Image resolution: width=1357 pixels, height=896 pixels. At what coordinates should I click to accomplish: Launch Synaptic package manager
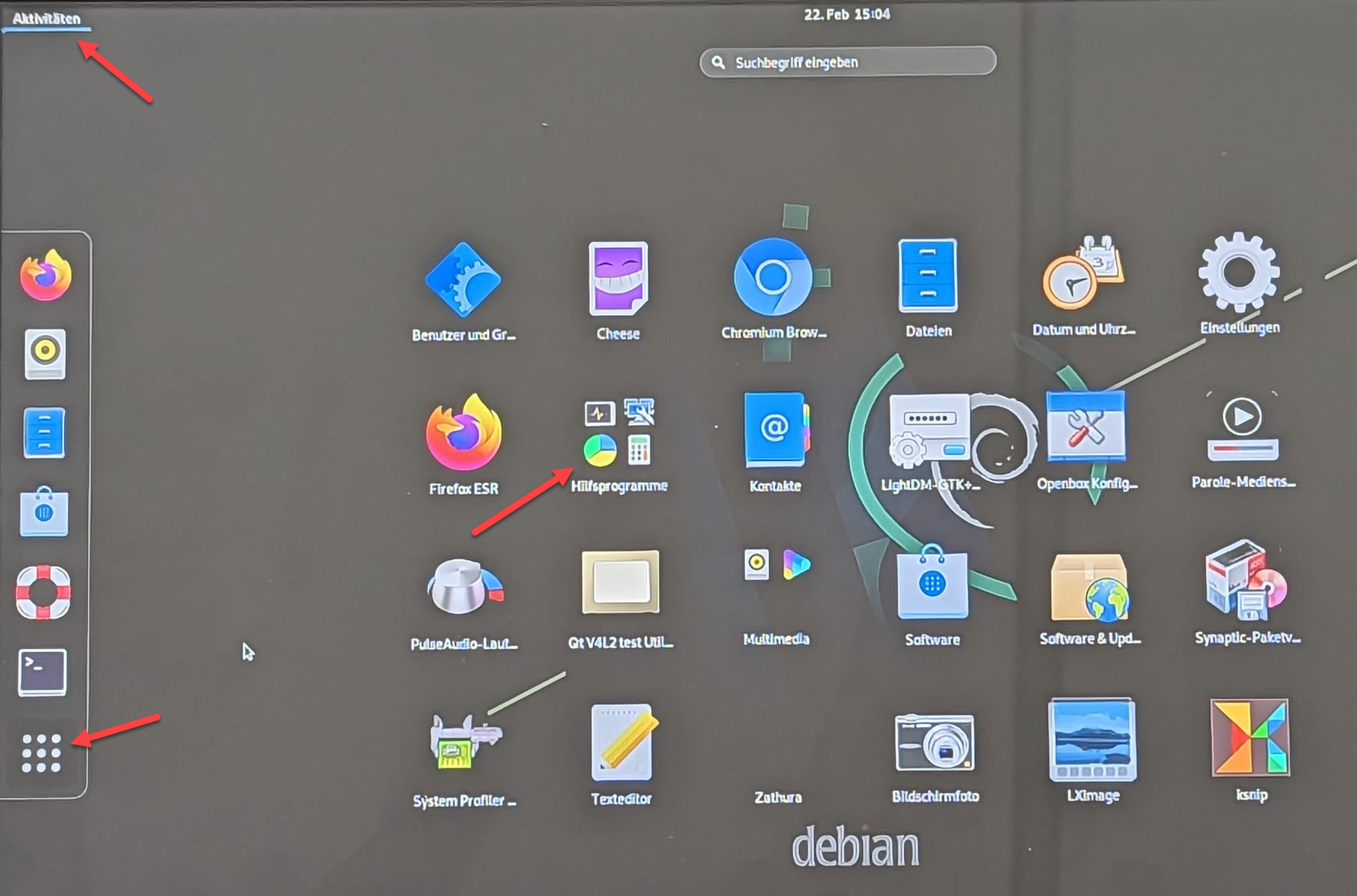(1247, 592)
